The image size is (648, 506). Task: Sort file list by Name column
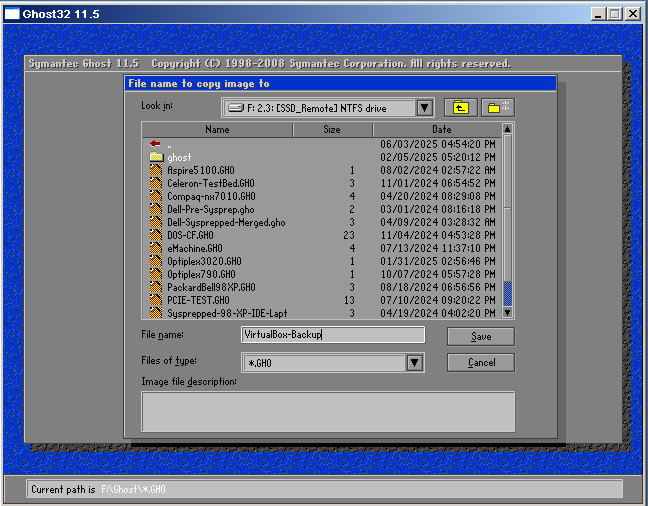click(217, 129)
